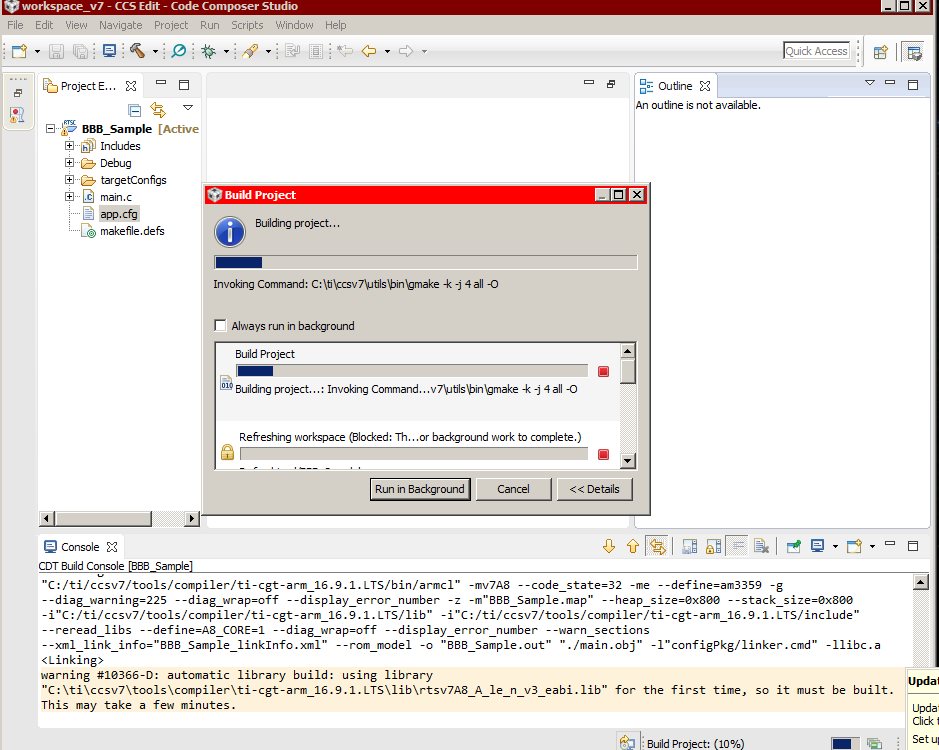This screenshot has width=939, height=750.
Task: Open the Debug bug dropdown arrow
Action: coord(226,52)
